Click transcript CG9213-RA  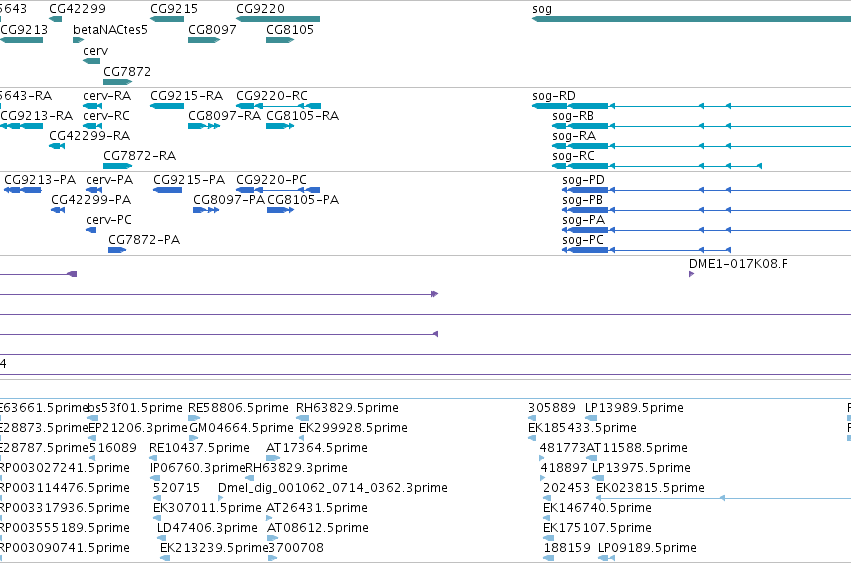36,116
